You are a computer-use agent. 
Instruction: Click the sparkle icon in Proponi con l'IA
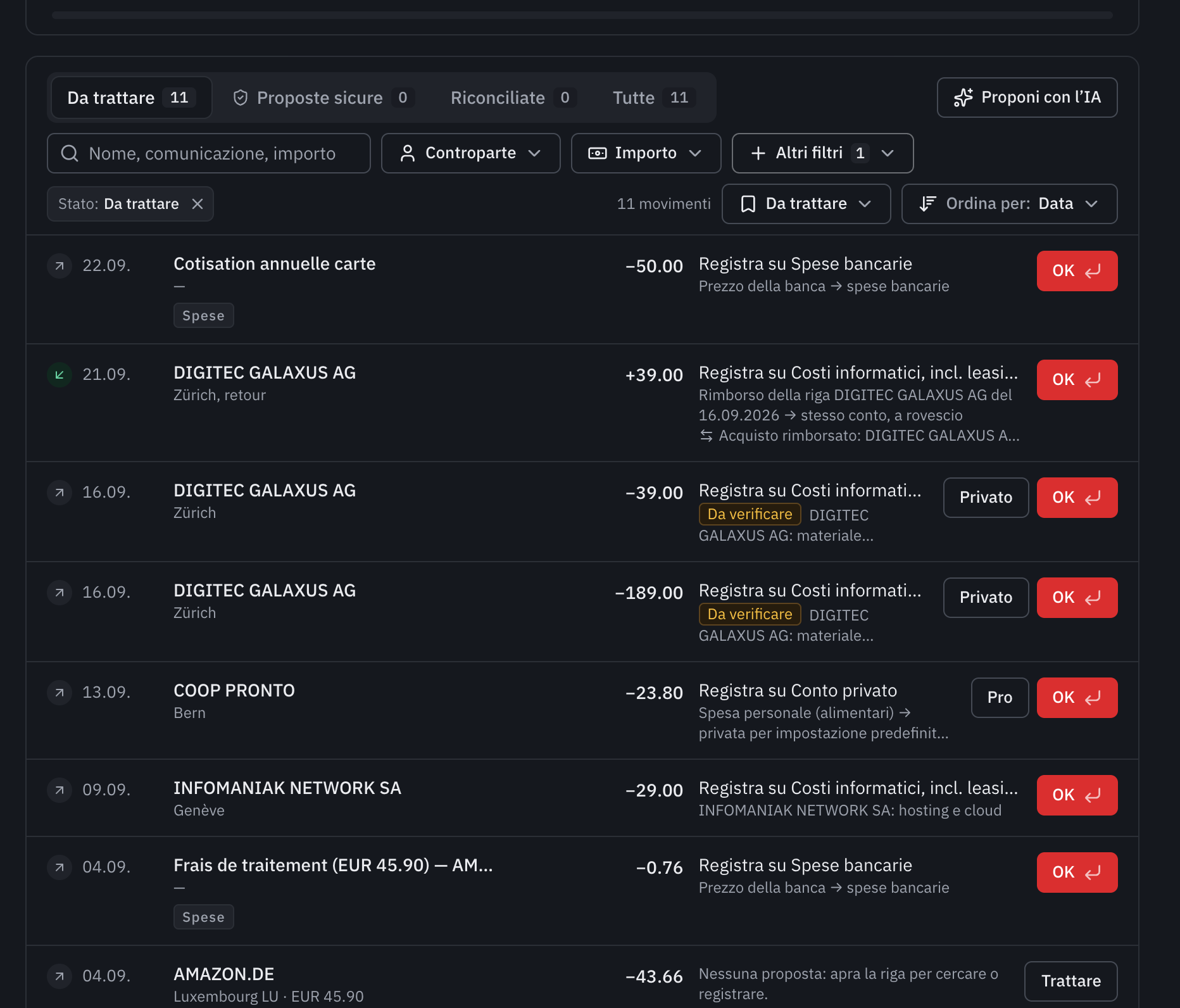pyautogui.click(x=963, y=98)
